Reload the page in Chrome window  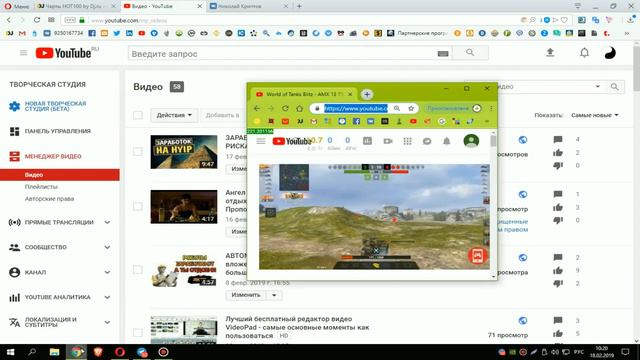[285, 108]
